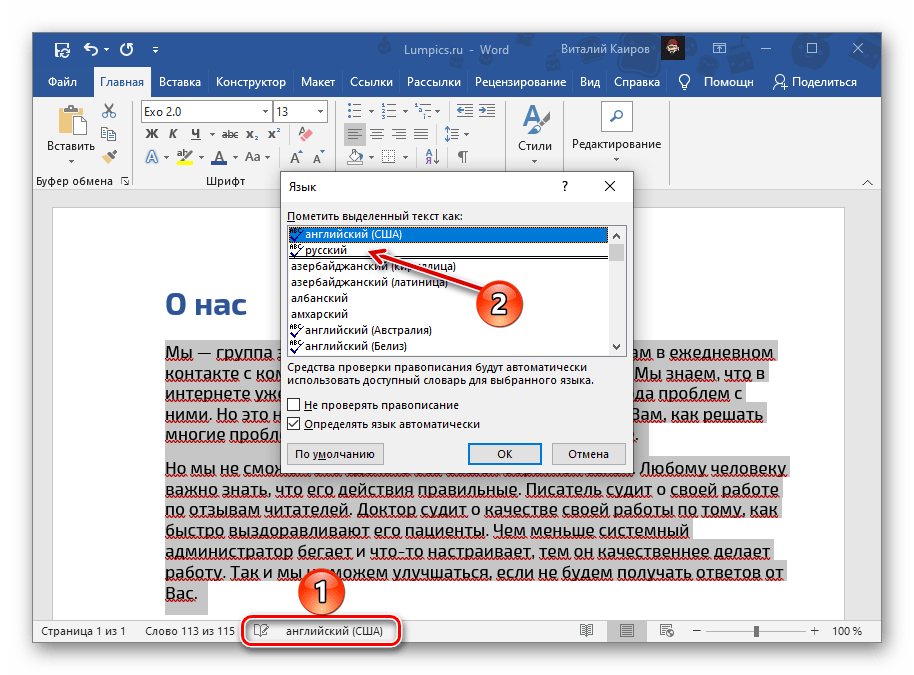
Task: Expand Редактирование group dropdown
Action: pyautogui.click(x=616, y=159)
